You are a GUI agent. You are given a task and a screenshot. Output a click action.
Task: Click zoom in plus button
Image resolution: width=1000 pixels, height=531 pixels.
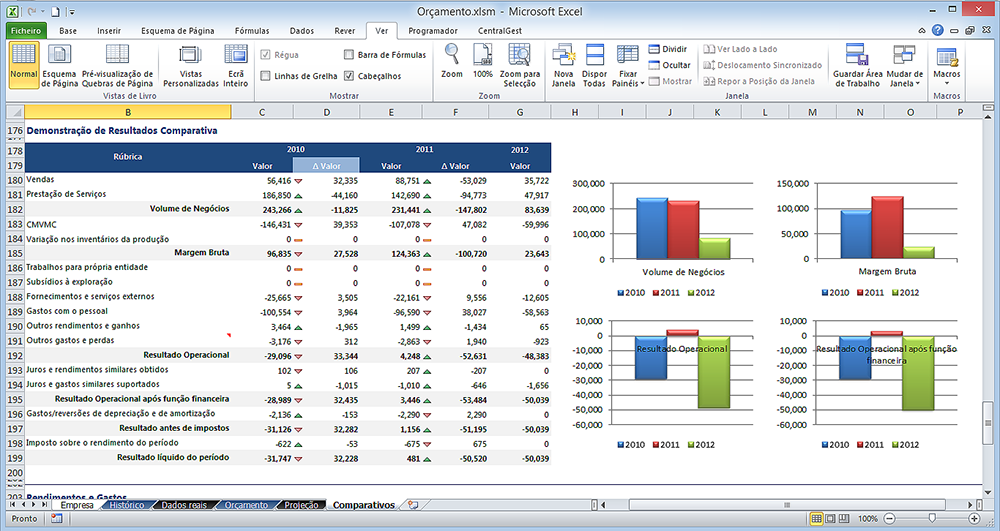pyautogui.click(x=974, y=518)
